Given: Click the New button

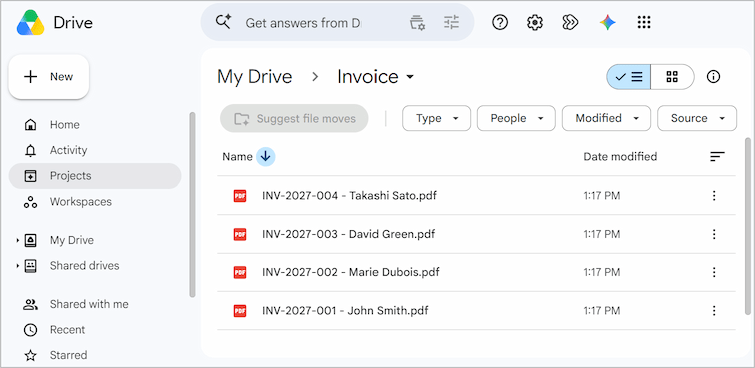Looking at the screenshot, I should tap(49, 77).
